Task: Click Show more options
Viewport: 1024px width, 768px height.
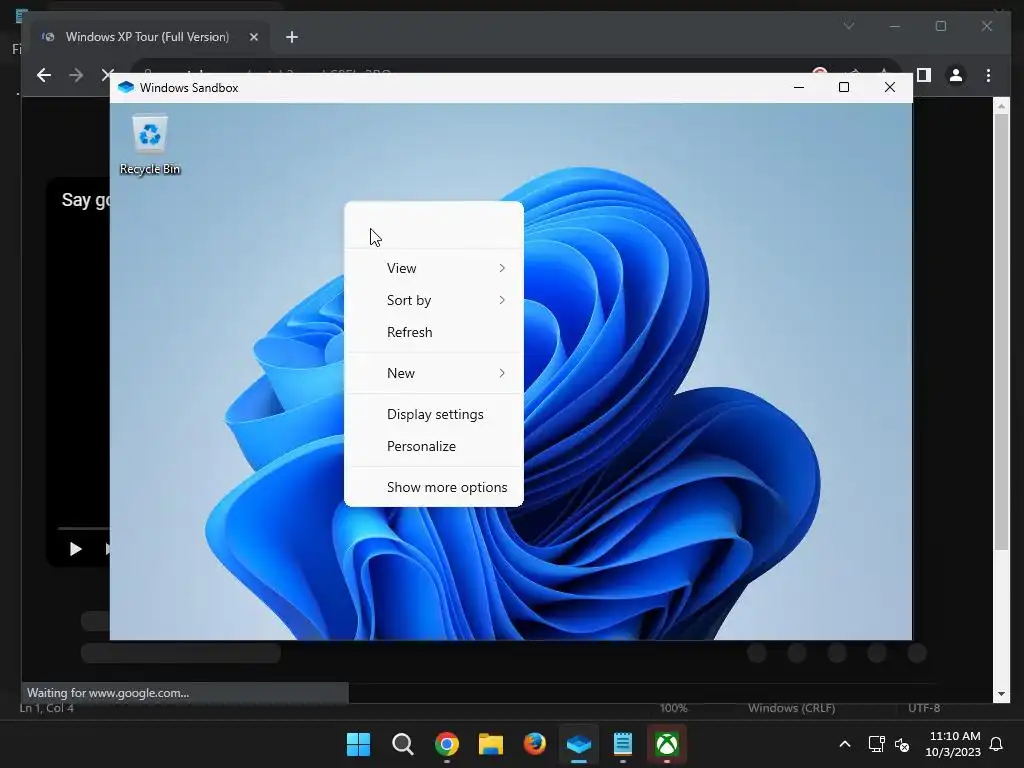Action: tap(434, 488)
